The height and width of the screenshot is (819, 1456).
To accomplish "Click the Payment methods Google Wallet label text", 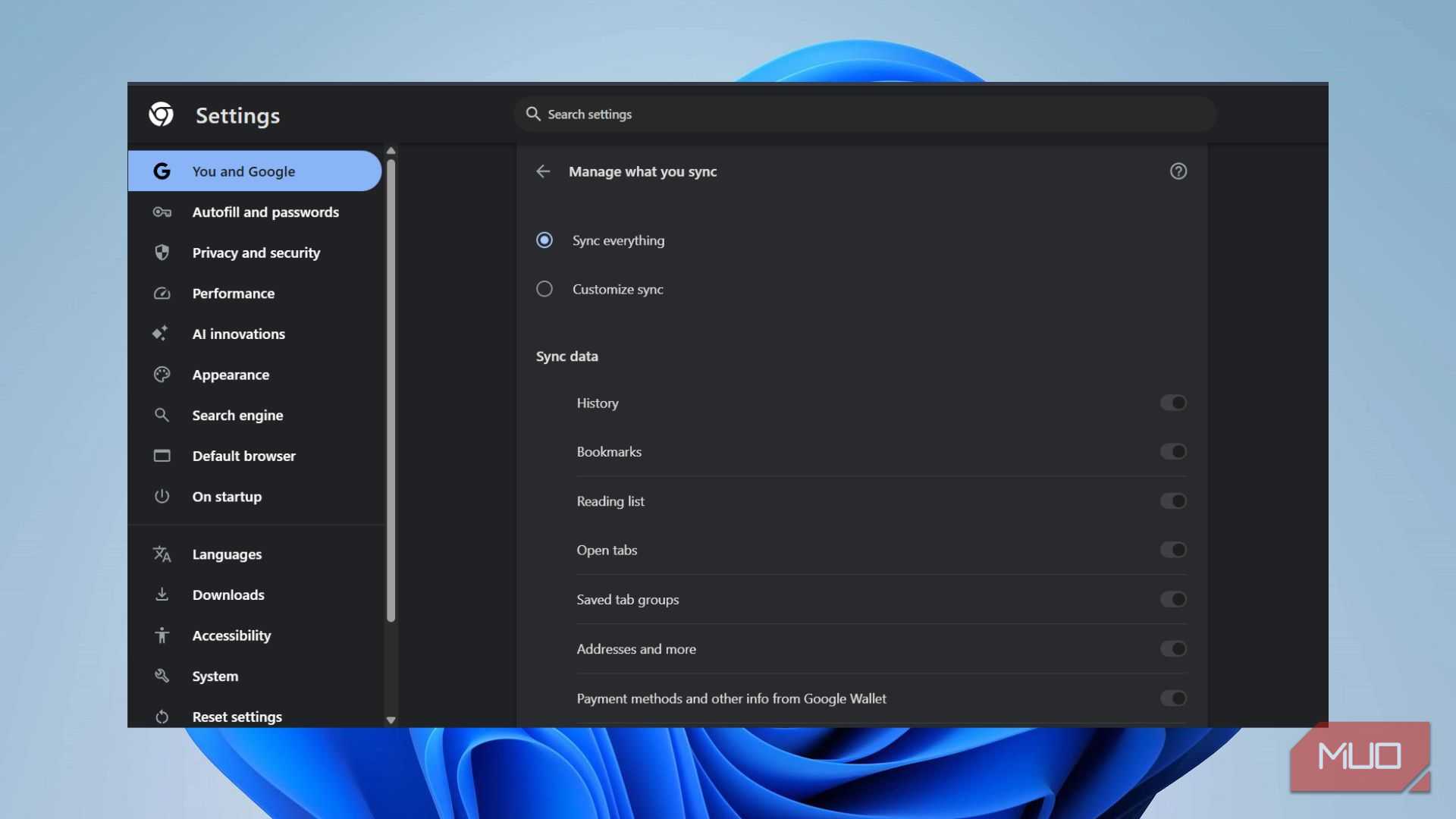I will [731, 698].
